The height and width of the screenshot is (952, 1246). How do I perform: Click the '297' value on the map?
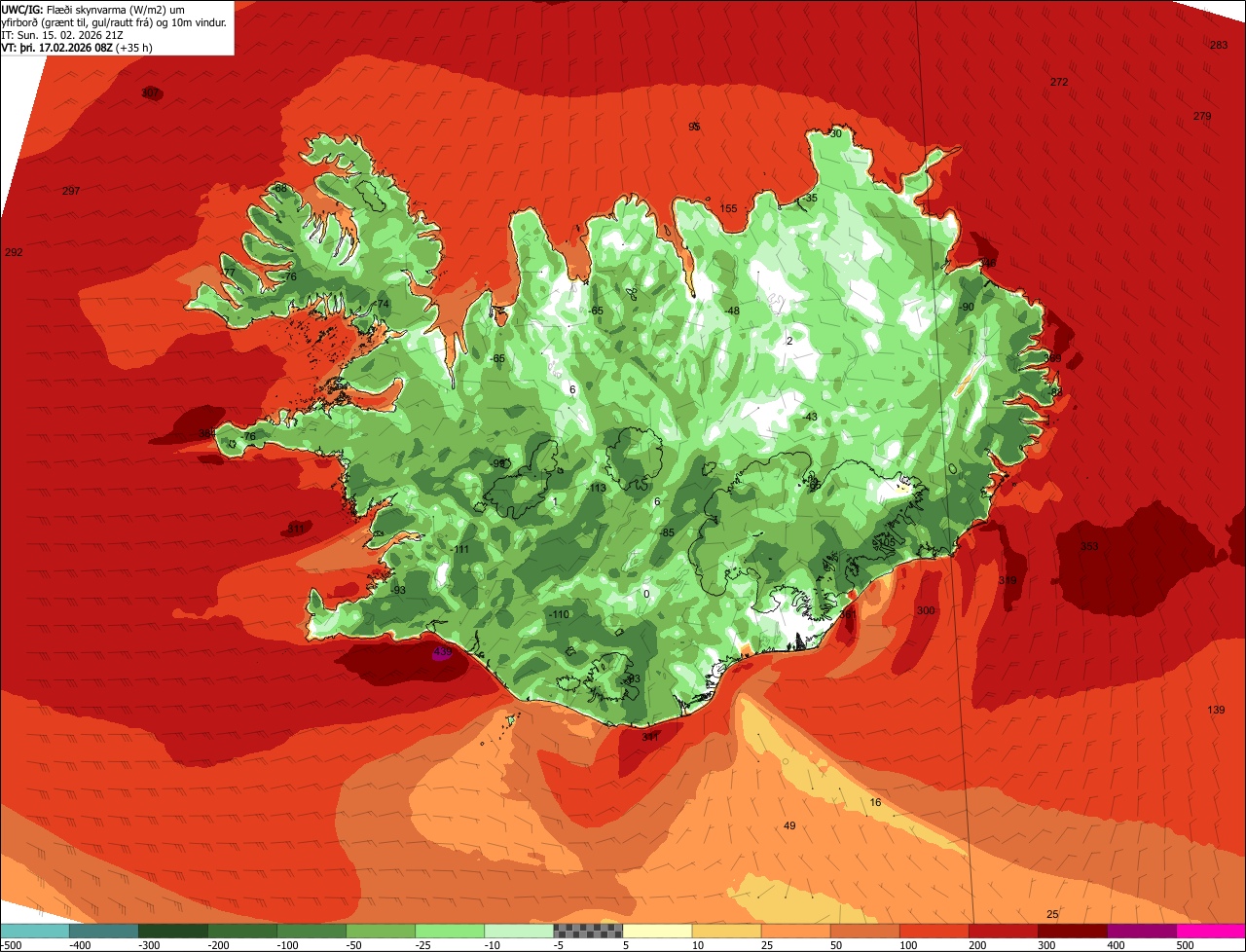click(70, 191)
